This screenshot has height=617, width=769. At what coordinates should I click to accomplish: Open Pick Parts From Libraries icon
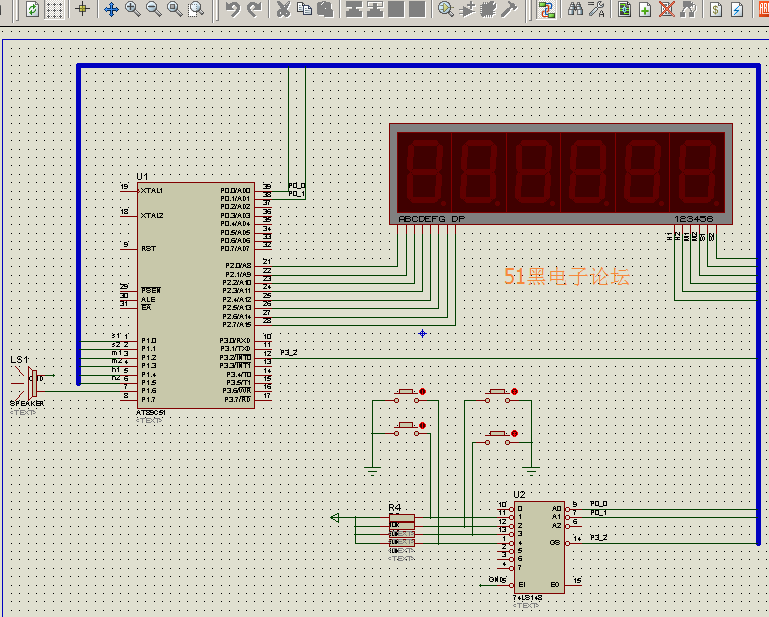click(x=445, y=9)
